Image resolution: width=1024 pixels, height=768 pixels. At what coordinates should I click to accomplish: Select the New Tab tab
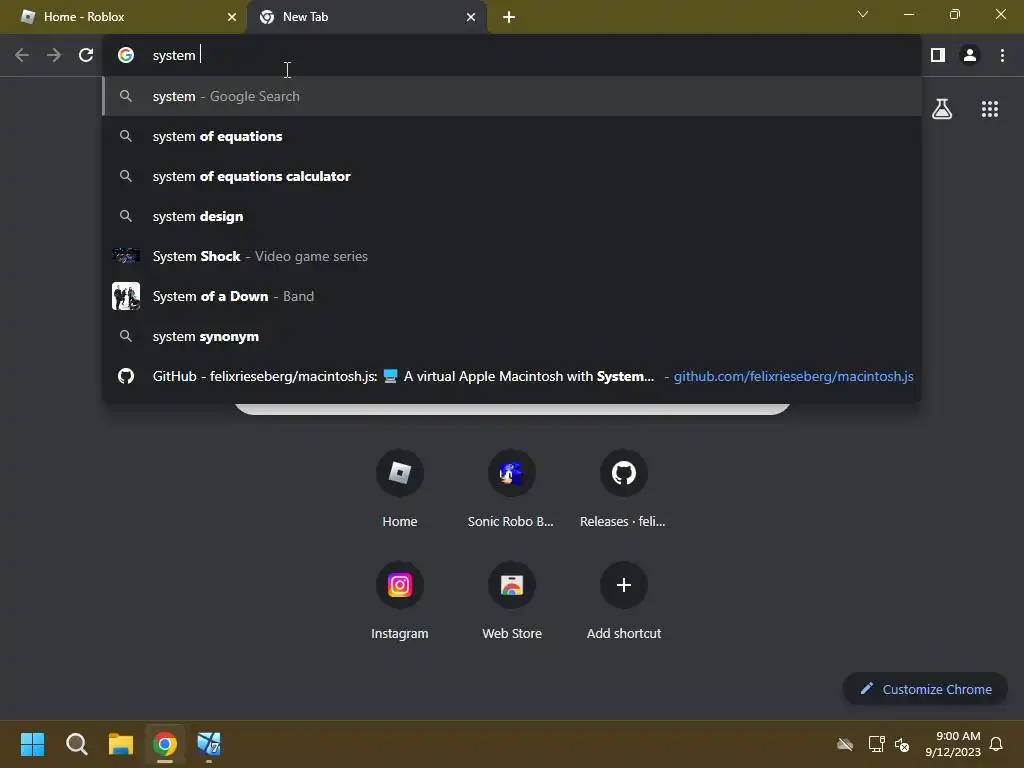coord(367,17)
